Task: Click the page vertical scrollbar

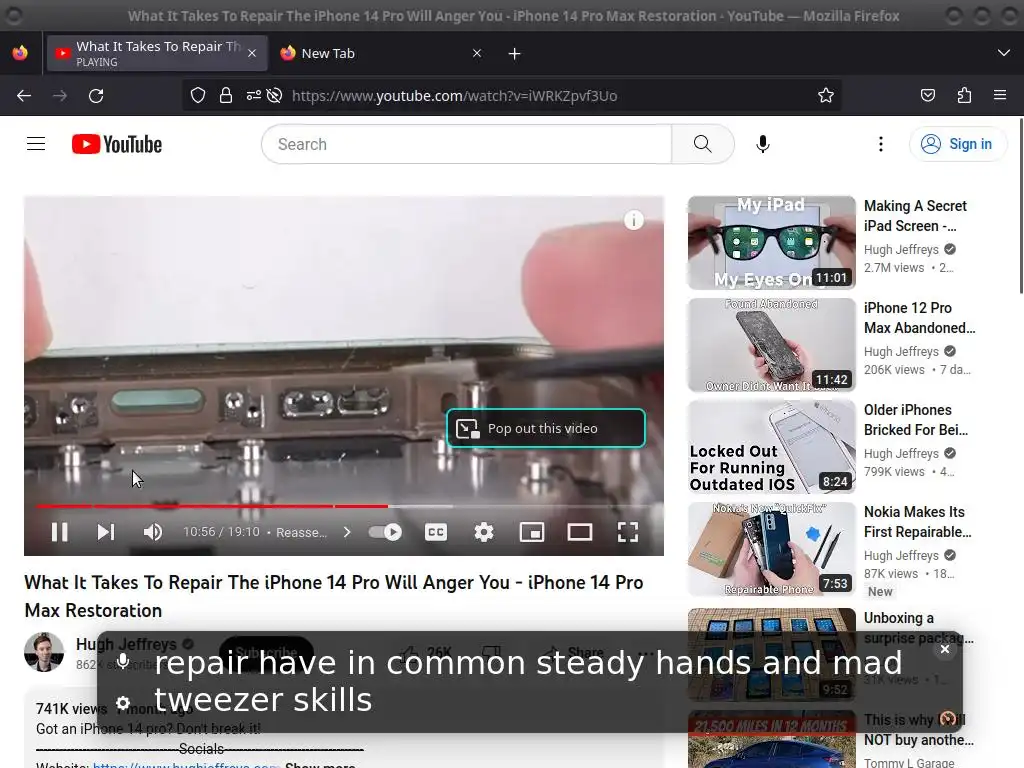Action: (1020, 206)
